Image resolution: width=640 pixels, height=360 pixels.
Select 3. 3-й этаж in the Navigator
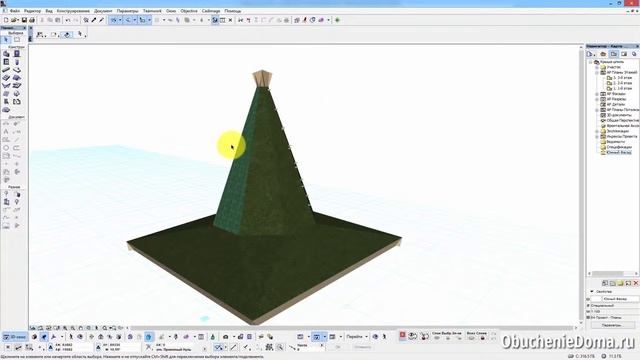click(x=622, y=78)
